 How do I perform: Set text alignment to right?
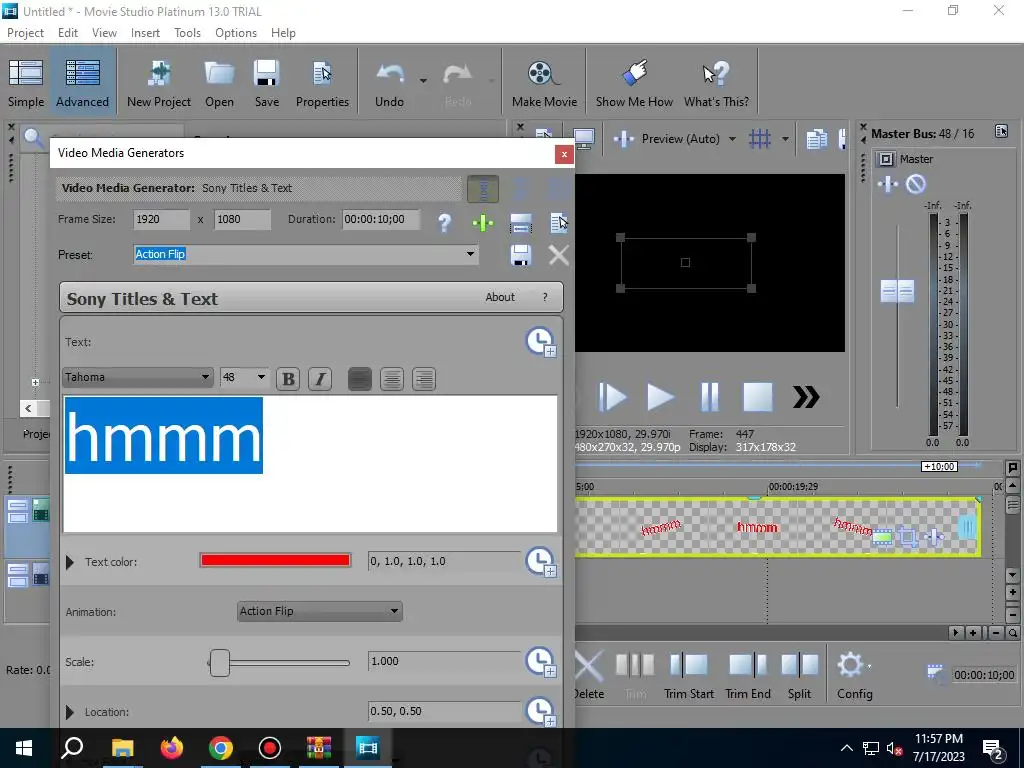(x=424, y=379)
